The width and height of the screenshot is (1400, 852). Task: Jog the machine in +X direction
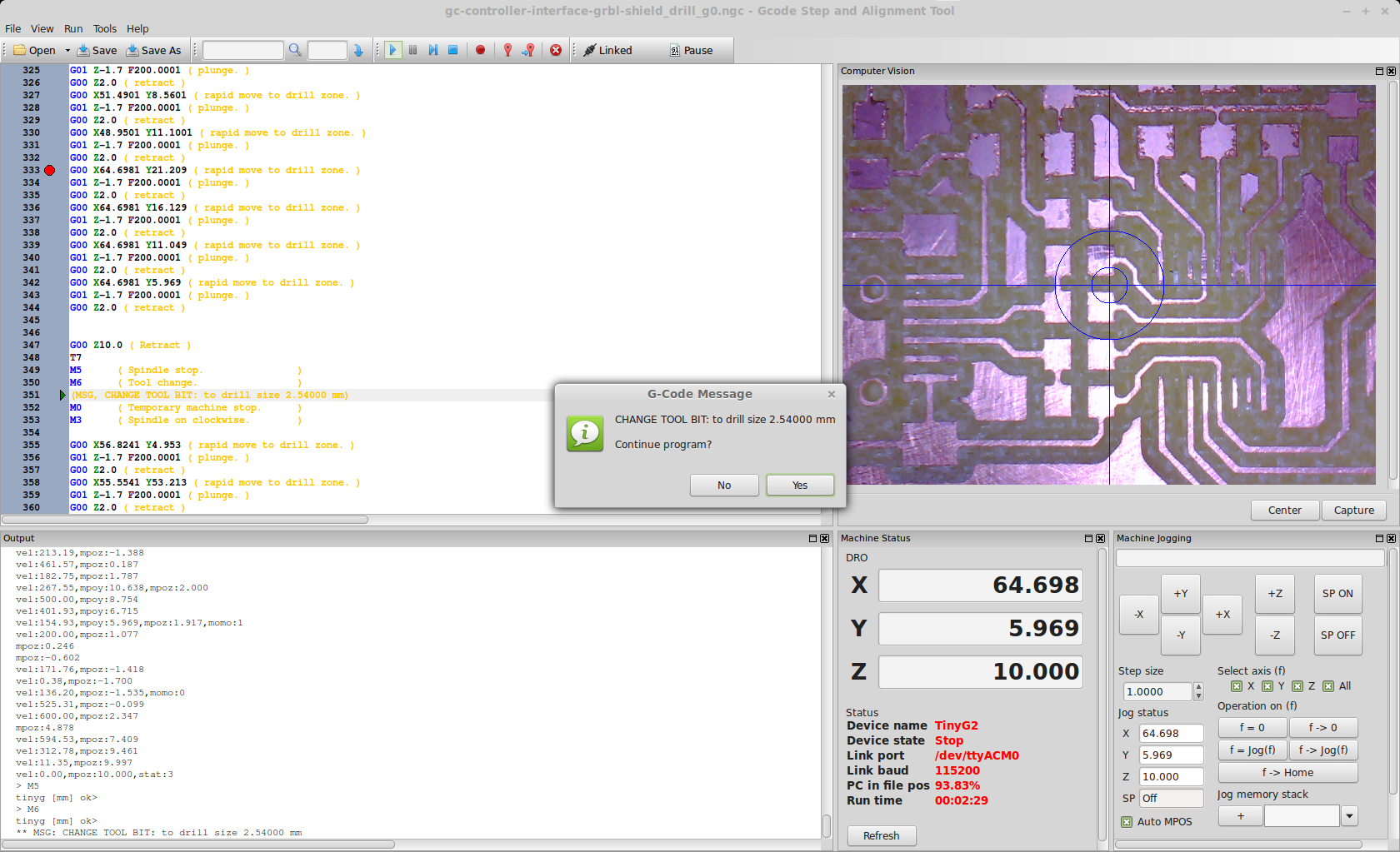1222,615
